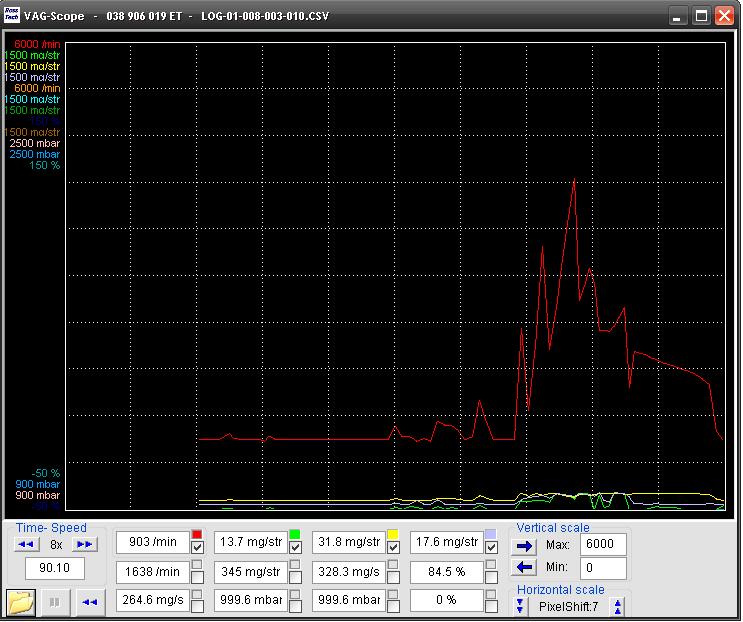This screenshot has height=622, width=743.
Task: Click the Ross-Tech icon in title bar
Action: [x=11, y=15]
